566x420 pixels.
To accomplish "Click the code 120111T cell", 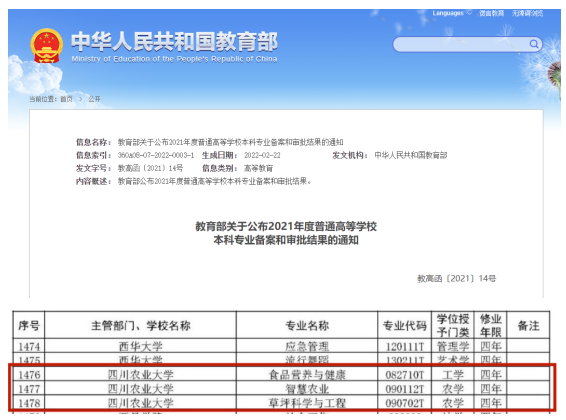I will click(405, 347).
